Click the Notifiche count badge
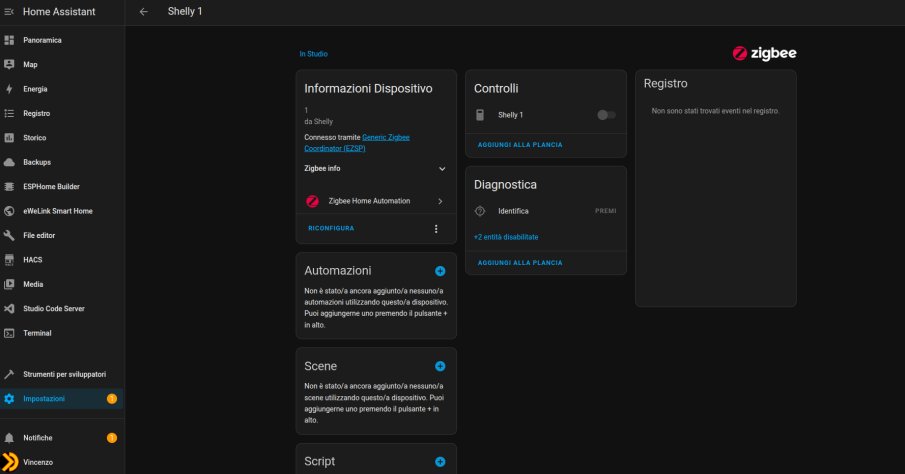 pos(112,438)
